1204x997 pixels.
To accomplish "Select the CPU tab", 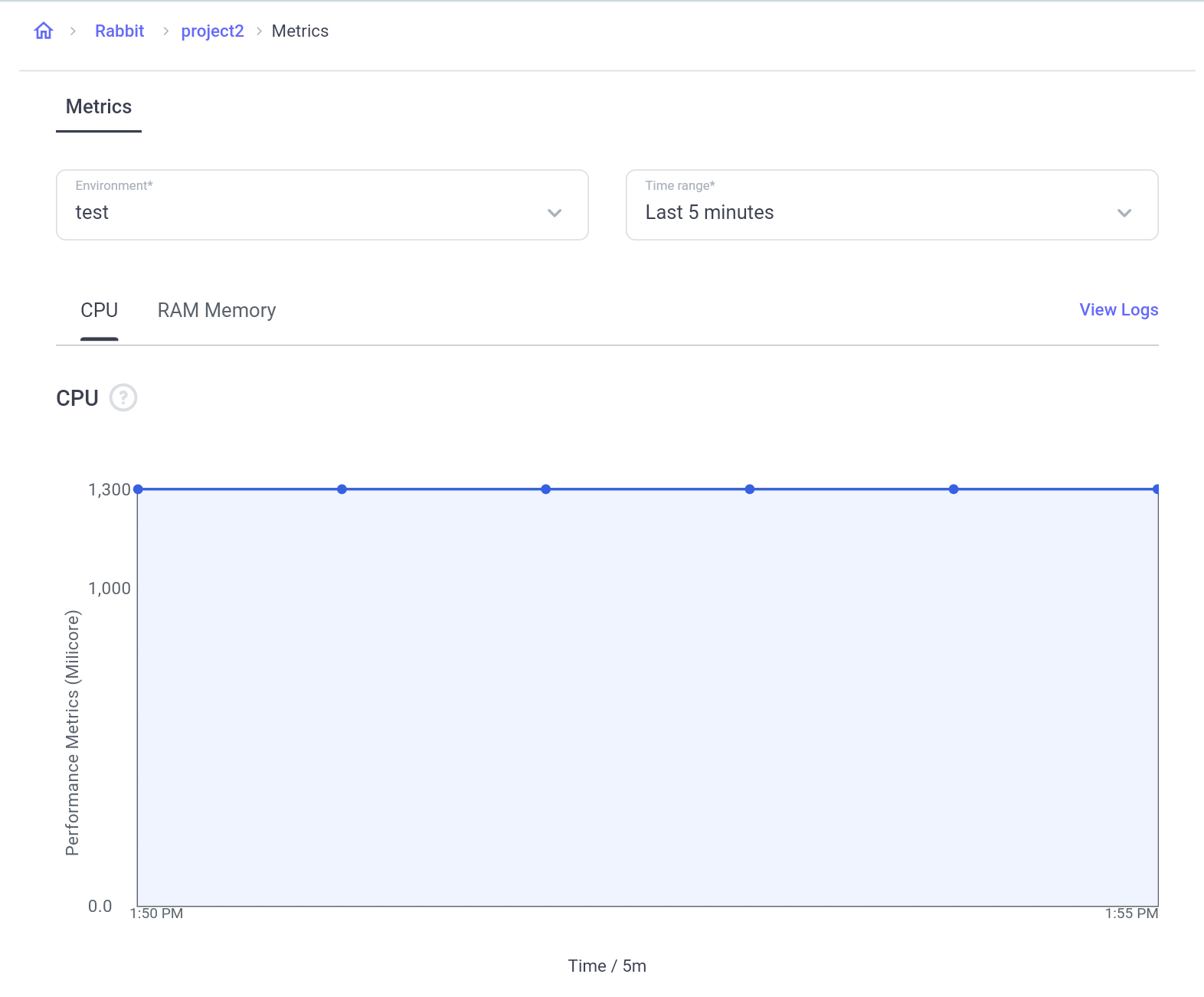I will (100, 310).
